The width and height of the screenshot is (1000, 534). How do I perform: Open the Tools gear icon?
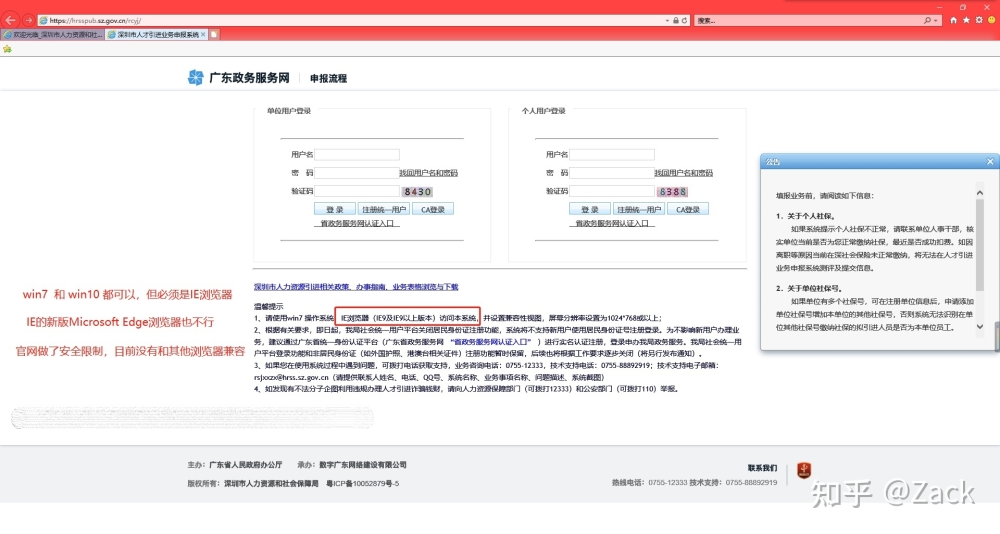[x=979, y=20]
